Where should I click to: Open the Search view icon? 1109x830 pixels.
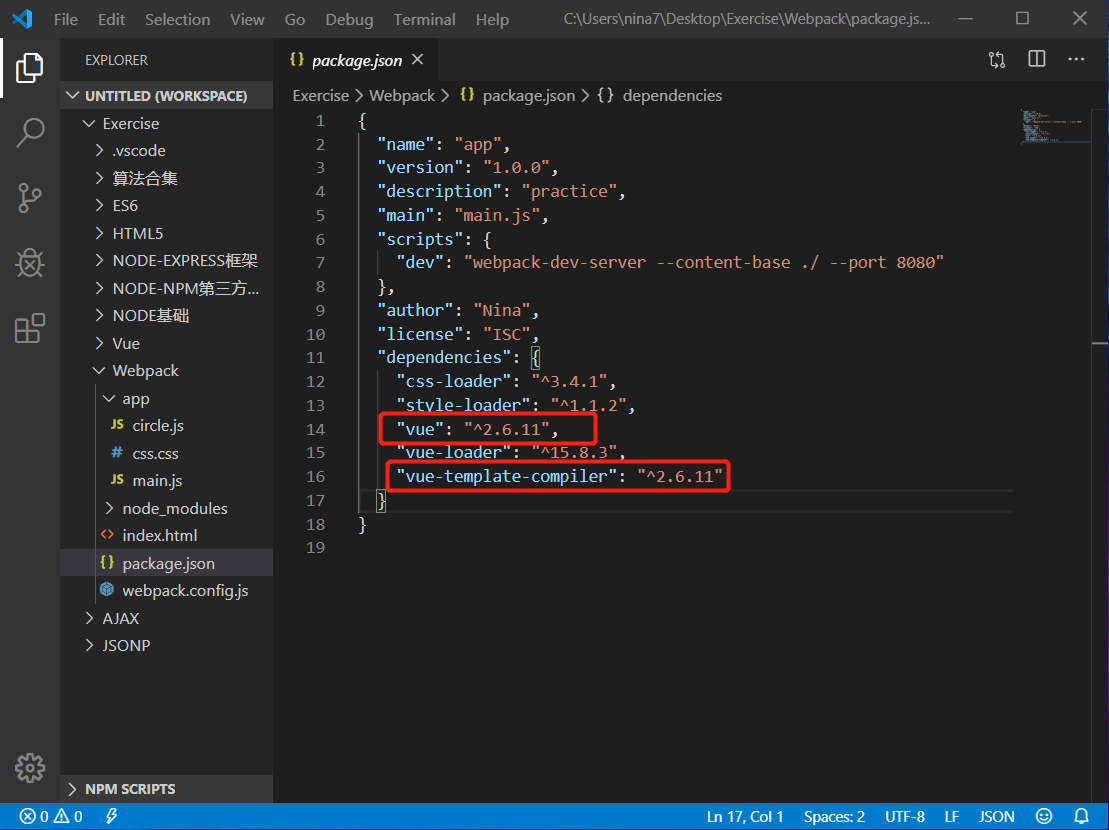pos(29,132)
